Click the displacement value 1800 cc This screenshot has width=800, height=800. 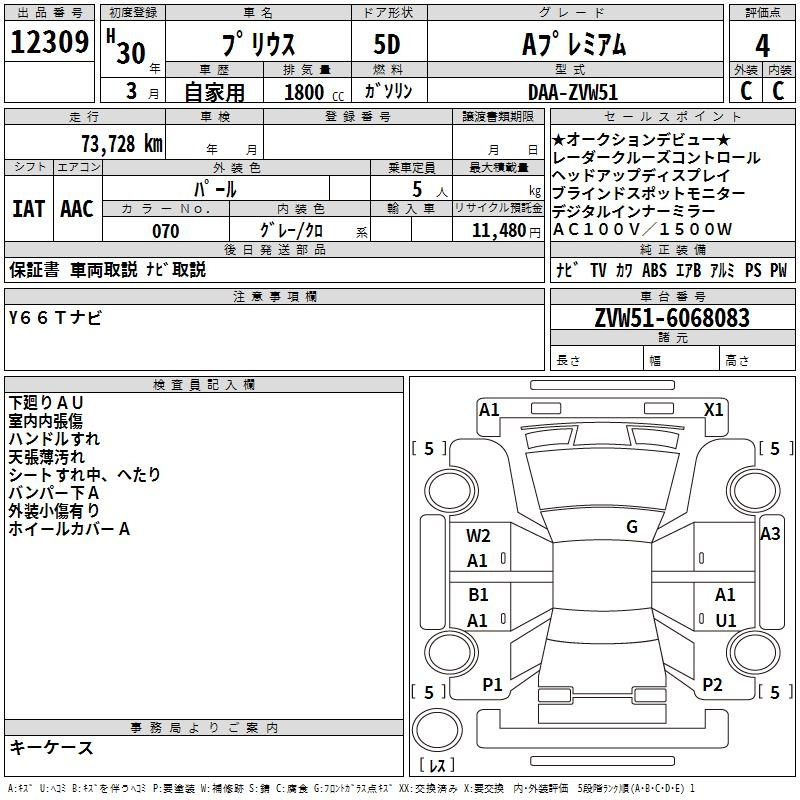(314, 92)
